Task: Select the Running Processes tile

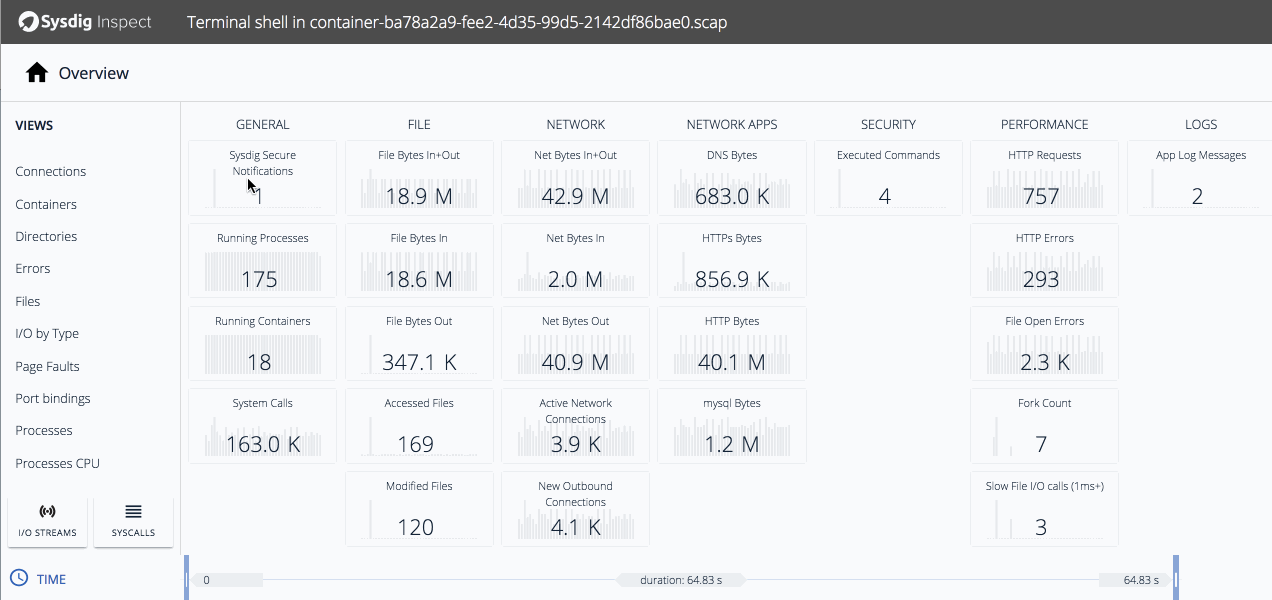Action: point(263,261)
